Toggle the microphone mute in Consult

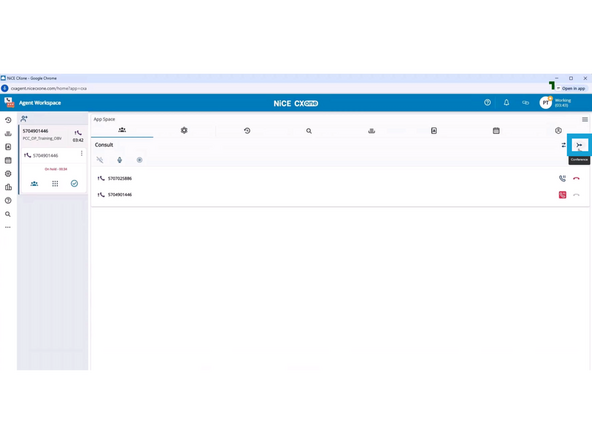(120, 160)
